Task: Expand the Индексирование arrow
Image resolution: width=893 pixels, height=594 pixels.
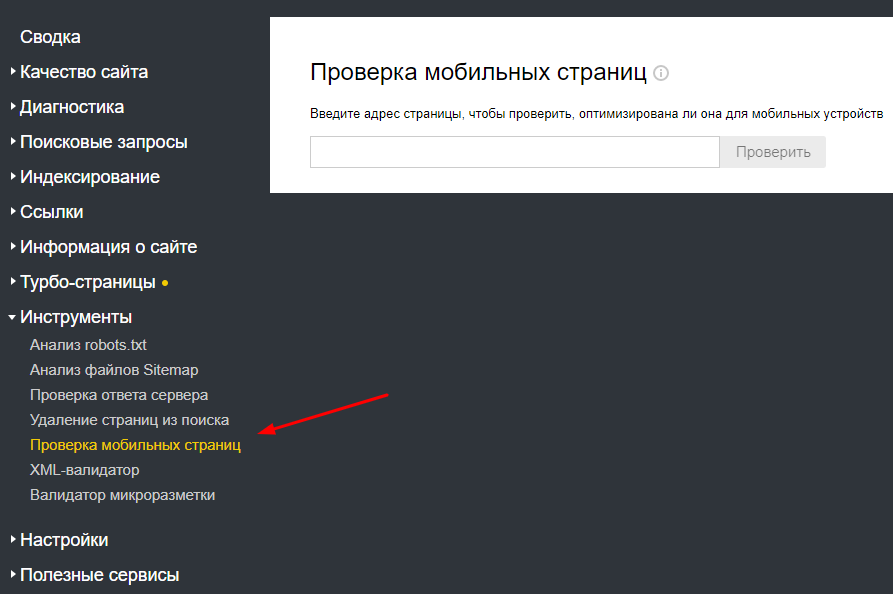Action: [13, 176]
